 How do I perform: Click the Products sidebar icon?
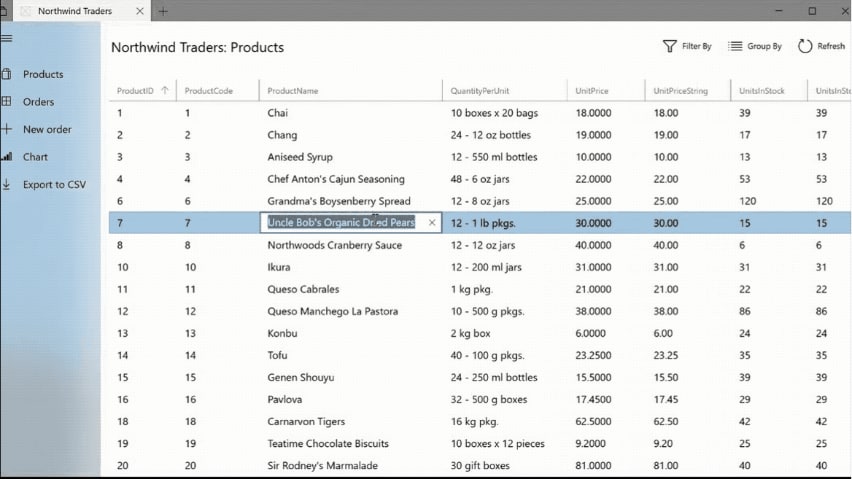tap(6, 74)
